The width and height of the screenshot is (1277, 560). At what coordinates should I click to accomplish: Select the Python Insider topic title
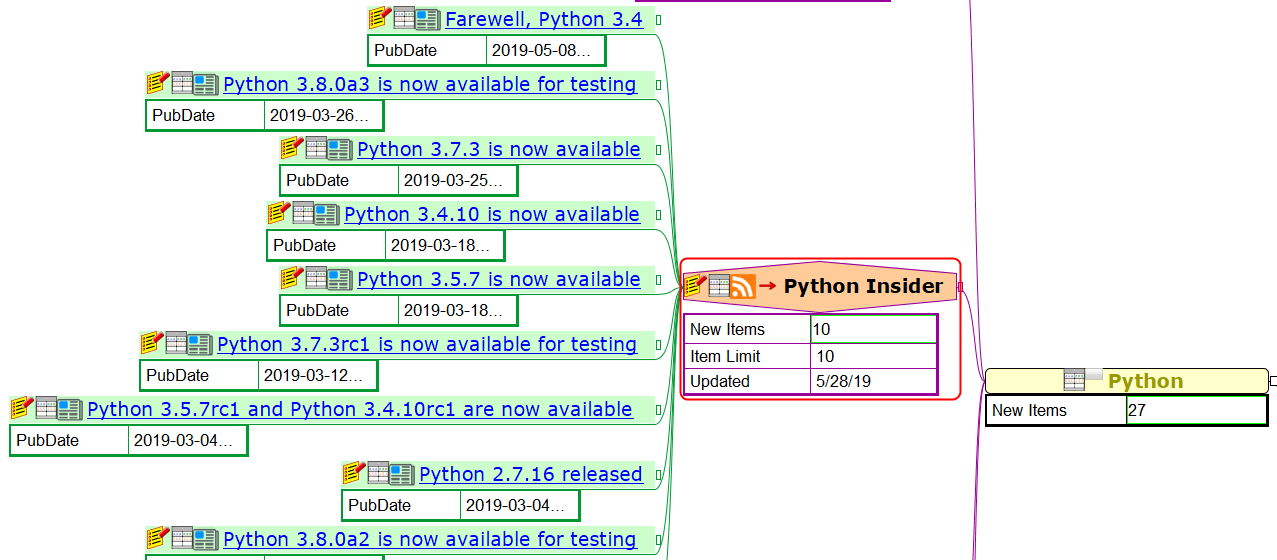point(863,286)
